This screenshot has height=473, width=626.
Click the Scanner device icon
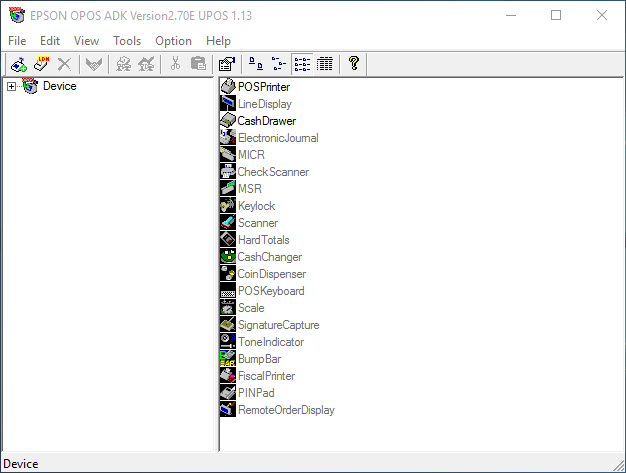228,223
